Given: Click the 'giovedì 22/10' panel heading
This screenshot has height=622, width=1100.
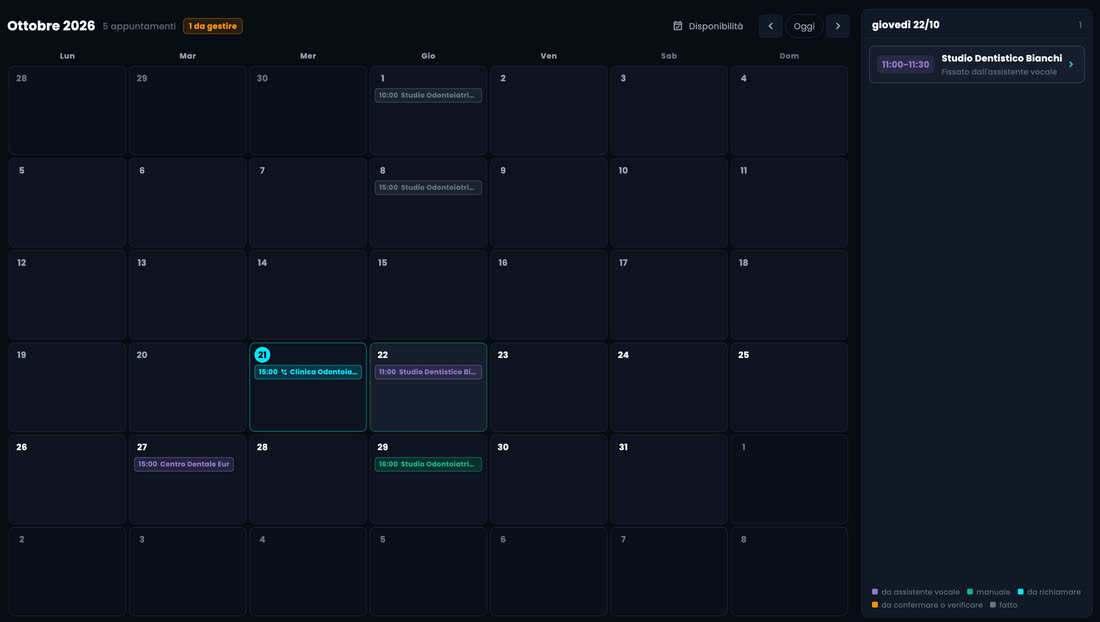Looking at the screenshot, I should [906, 25].
